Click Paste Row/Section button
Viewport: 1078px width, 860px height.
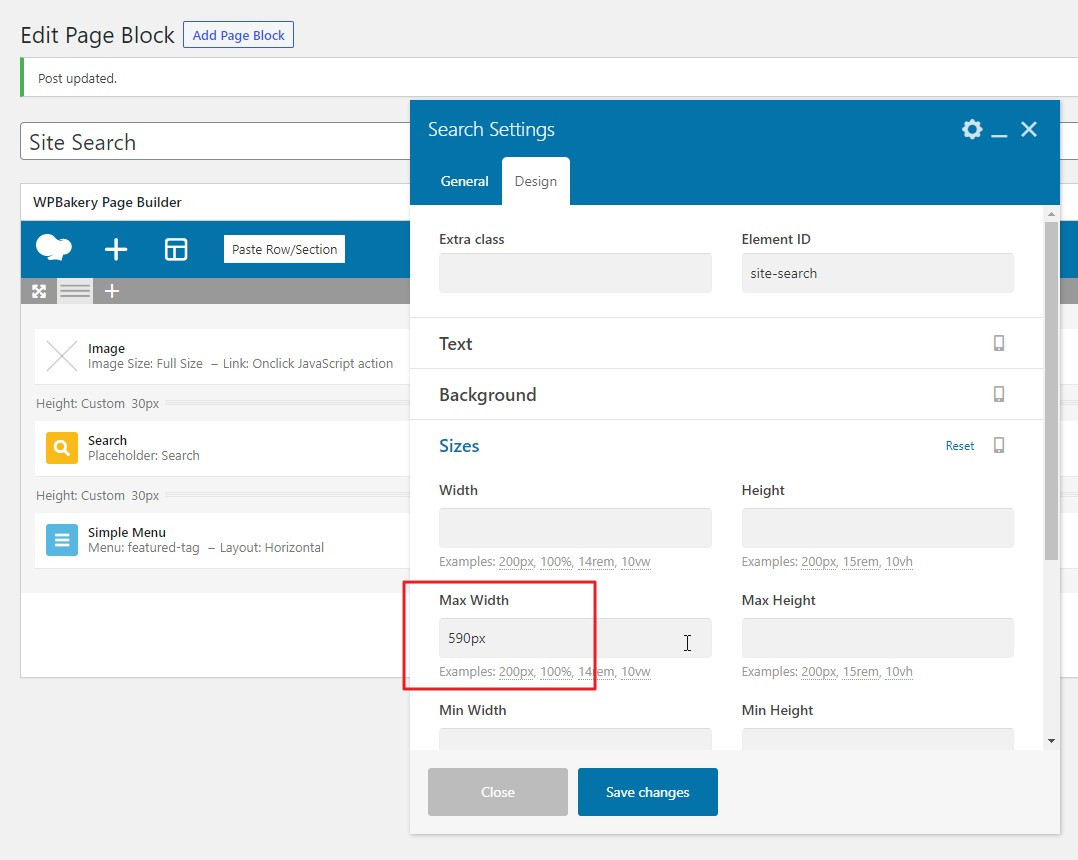tap(284, 250)
